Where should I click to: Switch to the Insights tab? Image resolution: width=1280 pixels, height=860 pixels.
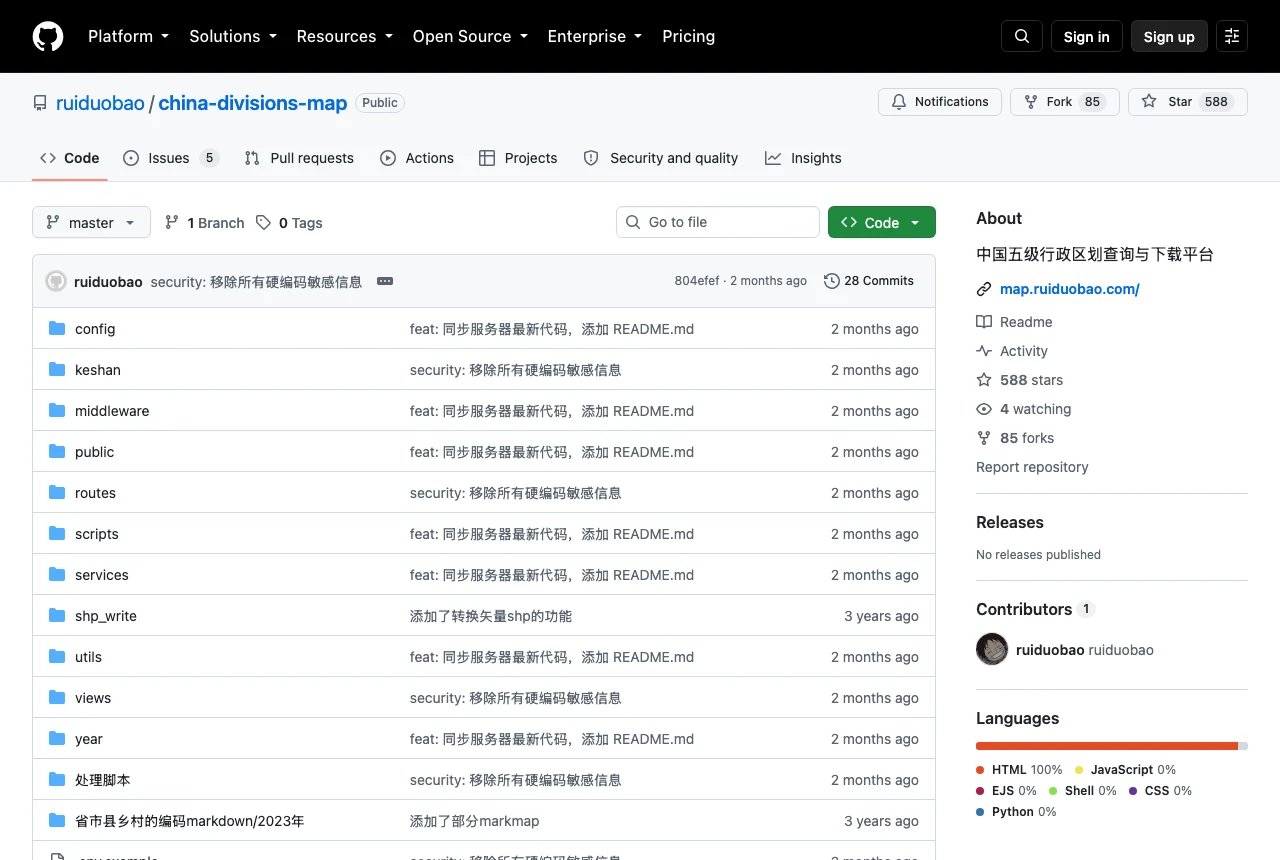(x=803, y=158)
